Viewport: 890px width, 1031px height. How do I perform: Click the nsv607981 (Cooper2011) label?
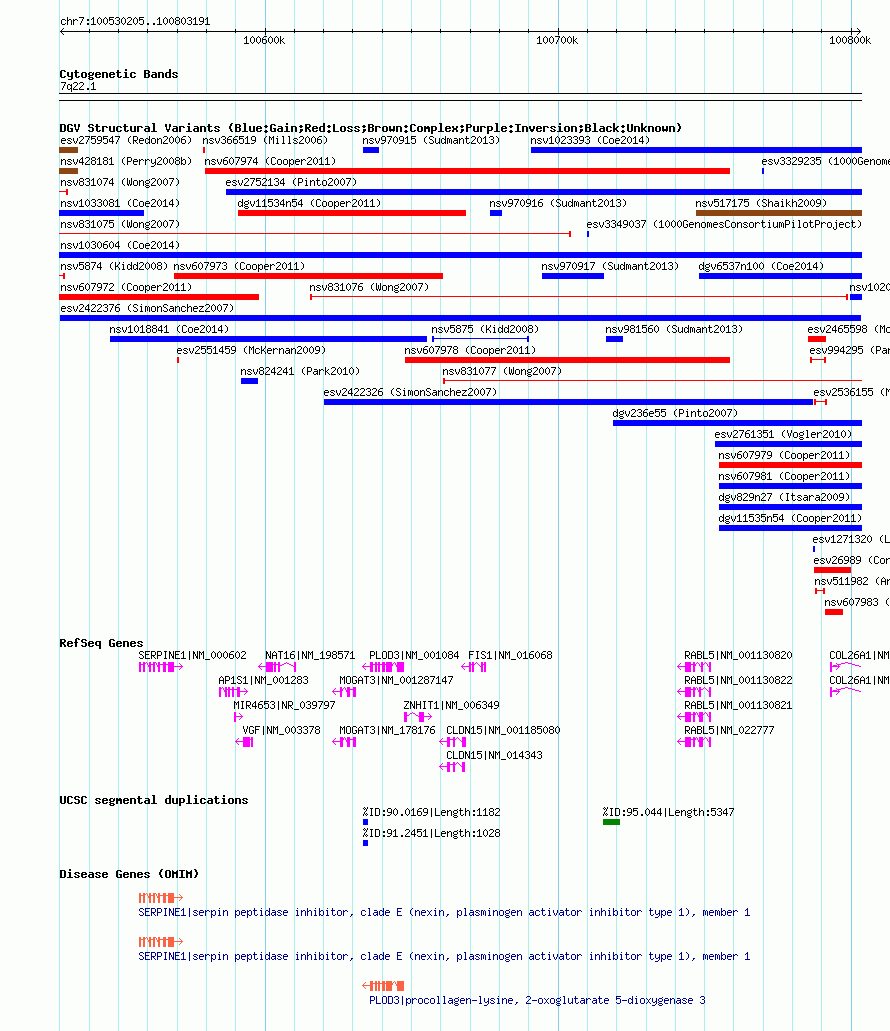click(784, 477)
